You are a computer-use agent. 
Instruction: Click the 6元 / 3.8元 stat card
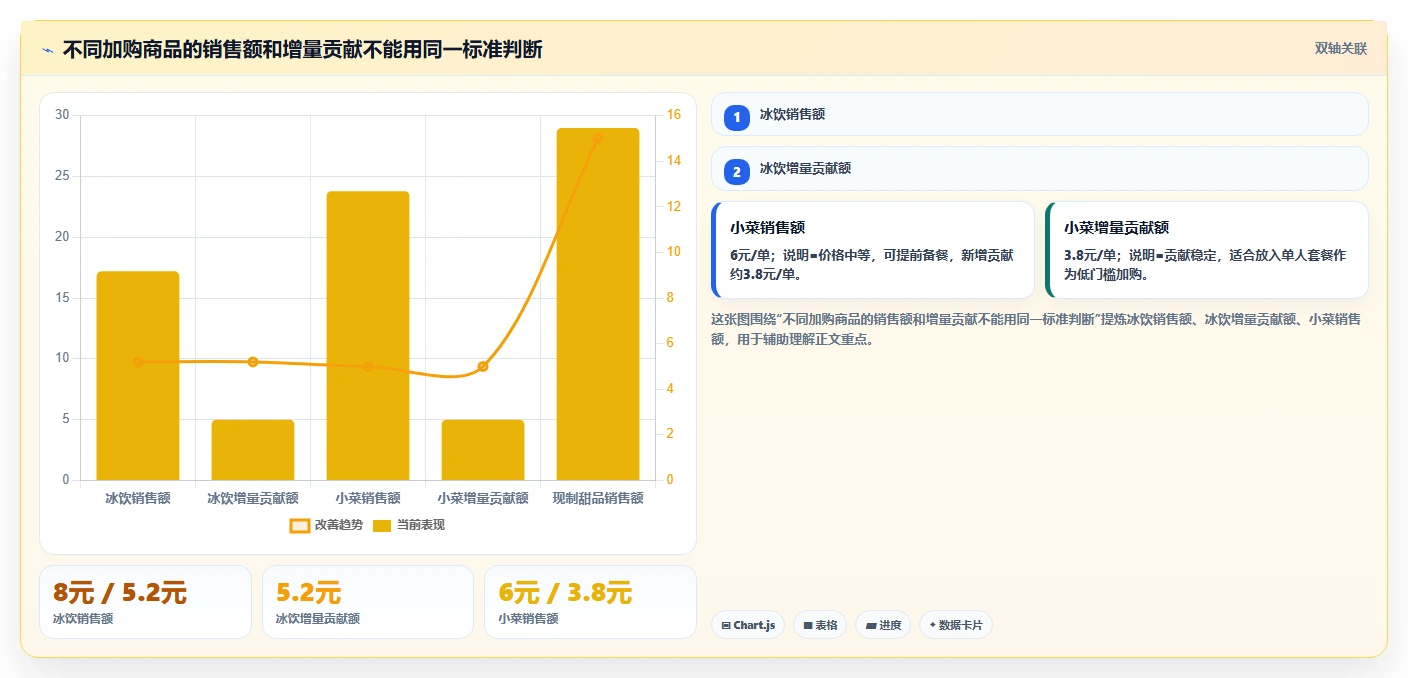coord(590,602)
